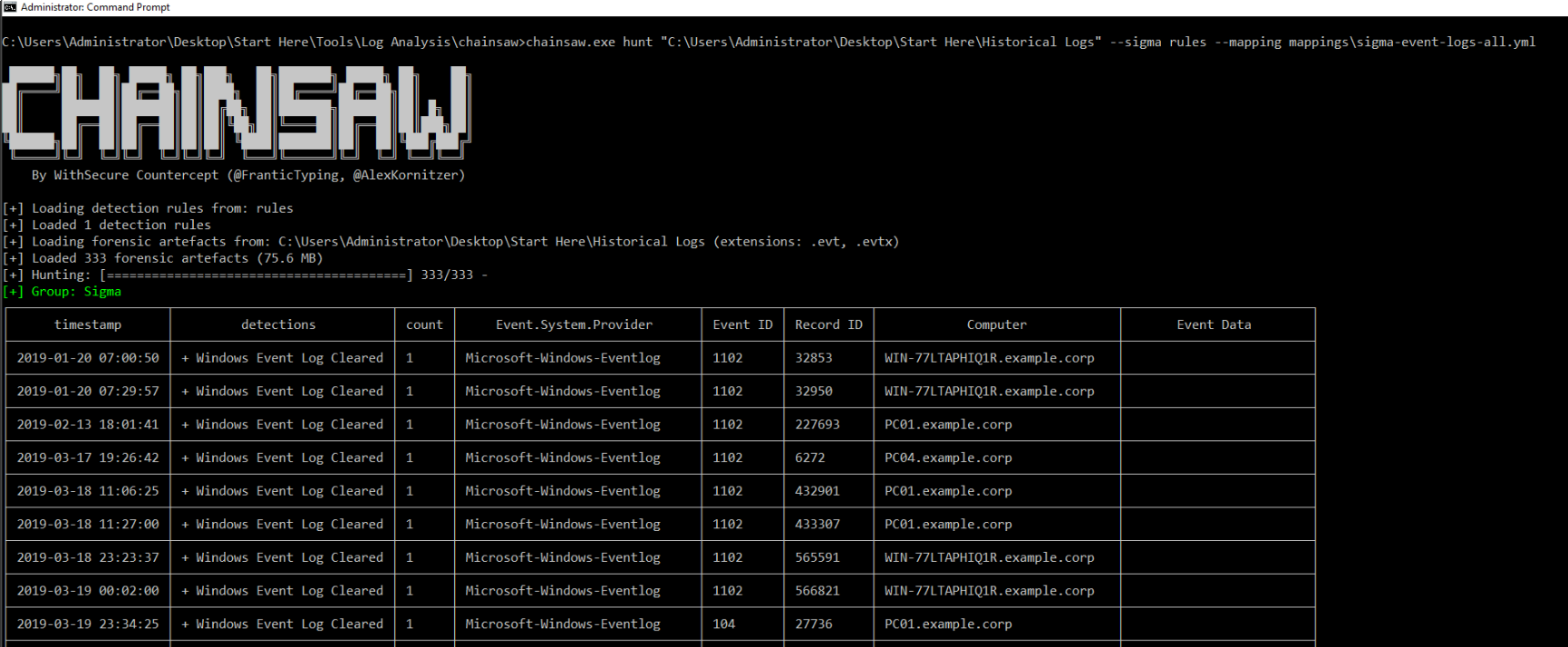
Task: Click the 'By WithSecure Countercept' credit line
Action: [248, 175]
